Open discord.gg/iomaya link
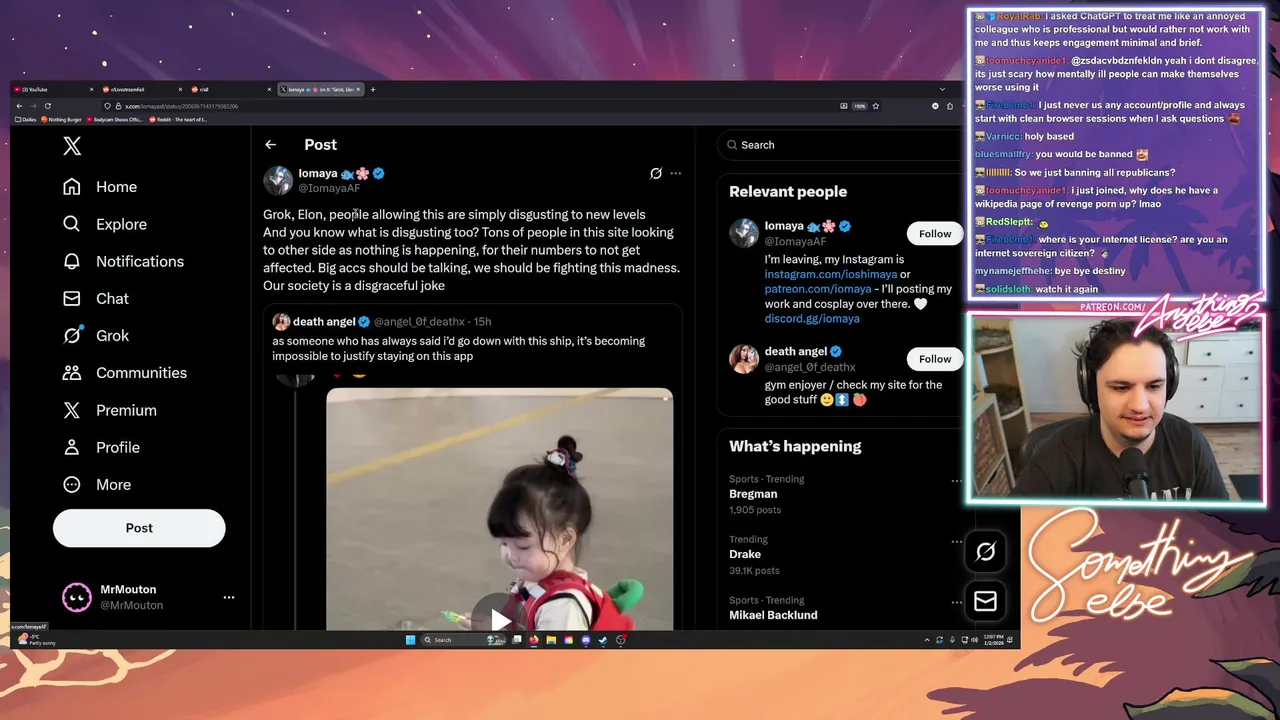Screen dimensions: 1280x720 [812, 319]
